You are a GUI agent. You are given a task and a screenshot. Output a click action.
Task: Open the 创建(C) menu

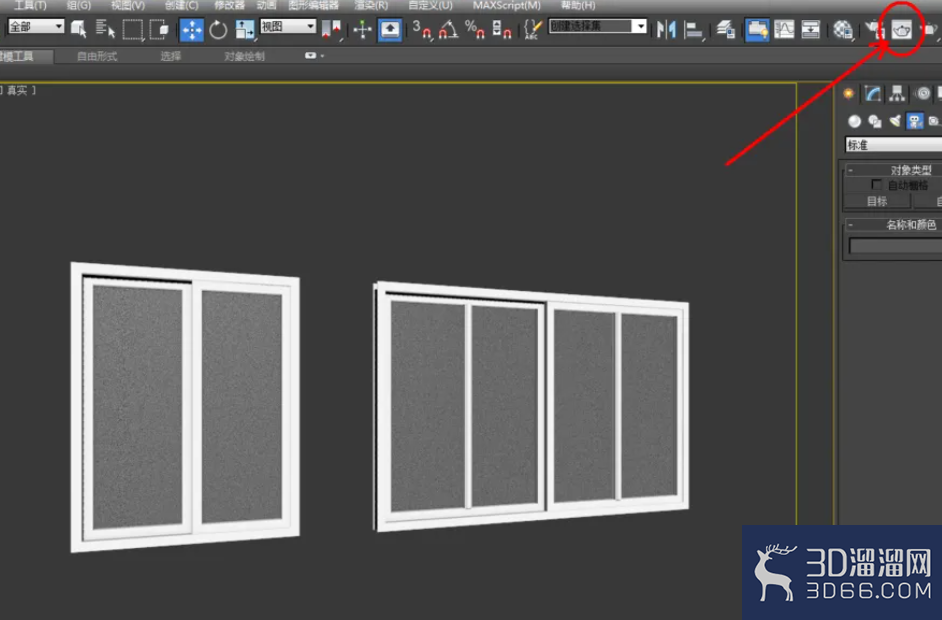tap(181, 5)
